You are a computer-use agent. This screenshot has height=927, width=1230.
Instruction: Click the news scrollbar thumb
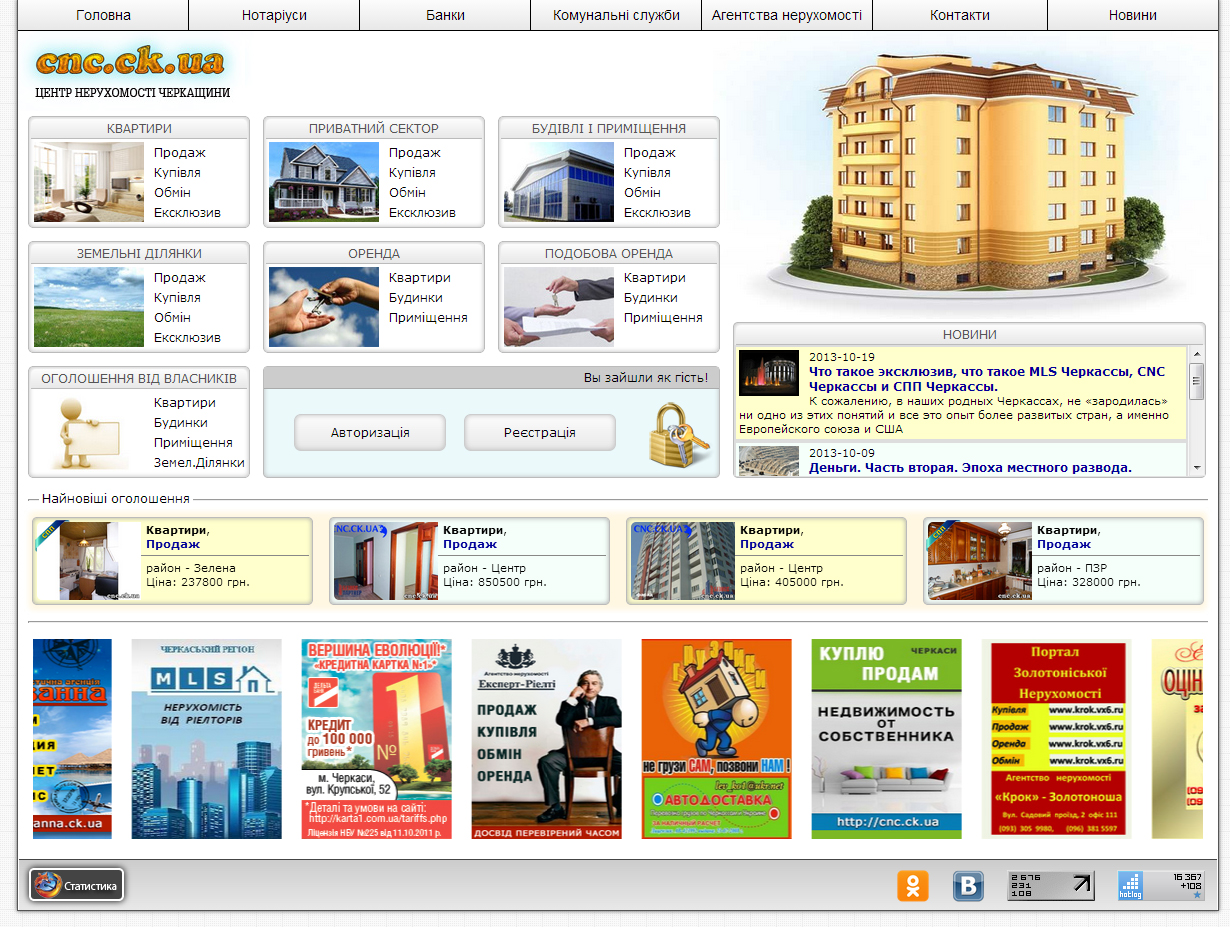tap(1197, 380)
